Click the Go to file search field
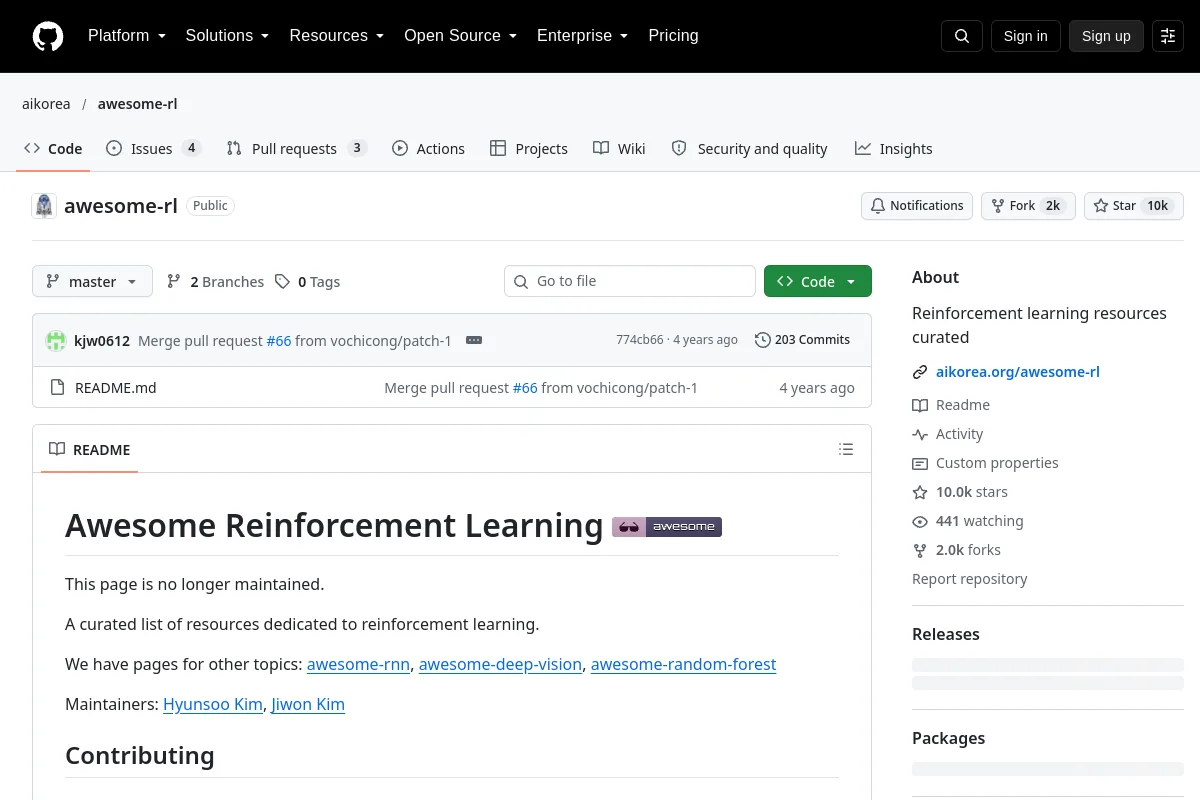Image resolution: width=1200 pixels, height=800 pixels. point(630,281)
